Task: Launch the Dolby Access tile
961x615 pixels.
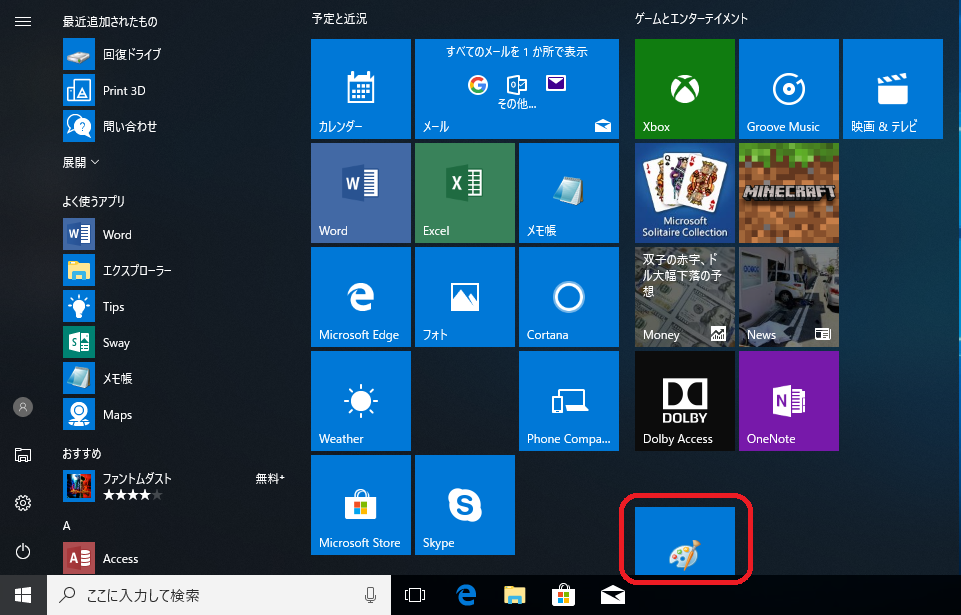Action: [x=685, y=401]
